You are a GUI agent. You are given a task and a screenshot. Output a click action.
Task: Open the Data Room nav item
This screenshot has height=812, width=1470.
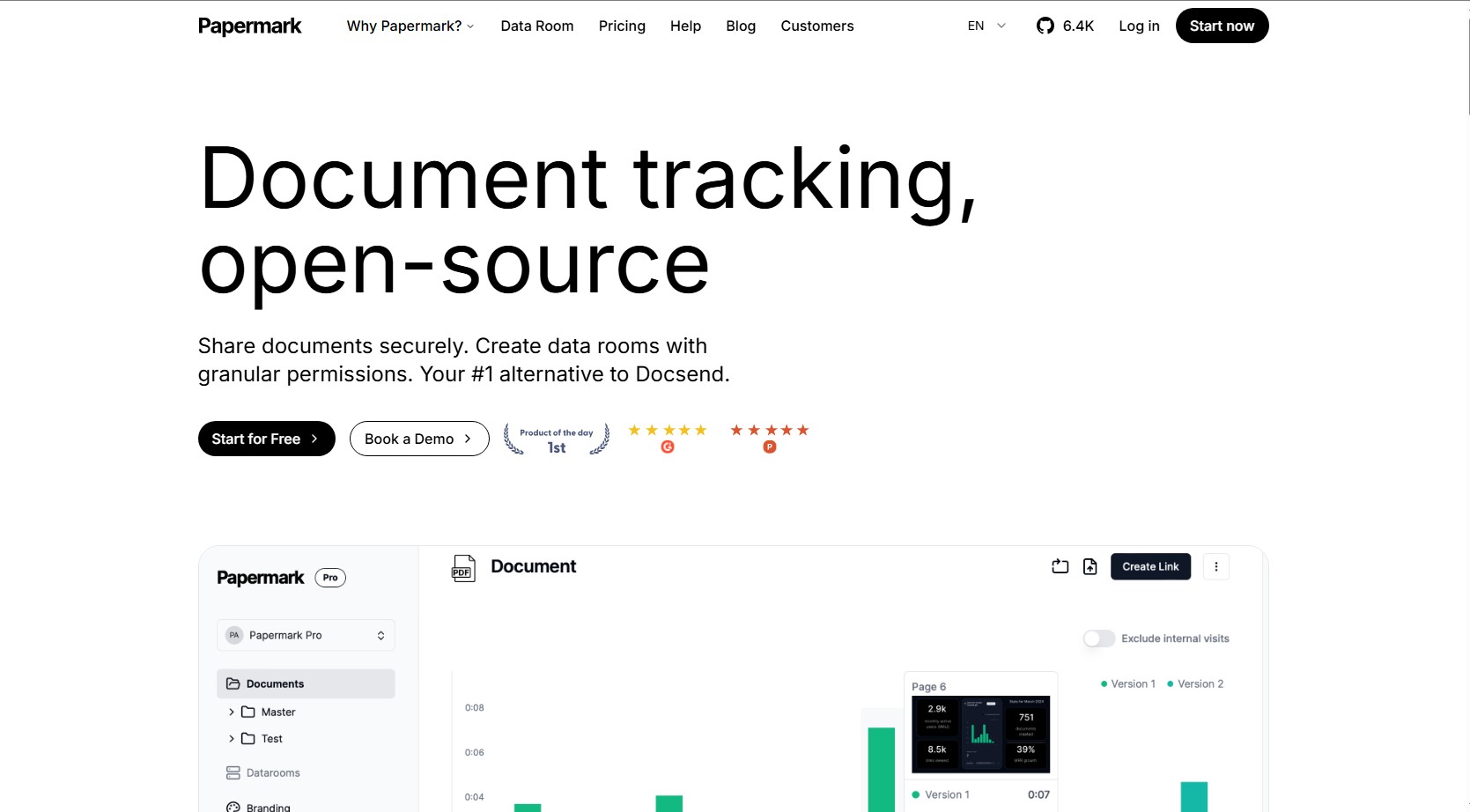coord(537,26)
